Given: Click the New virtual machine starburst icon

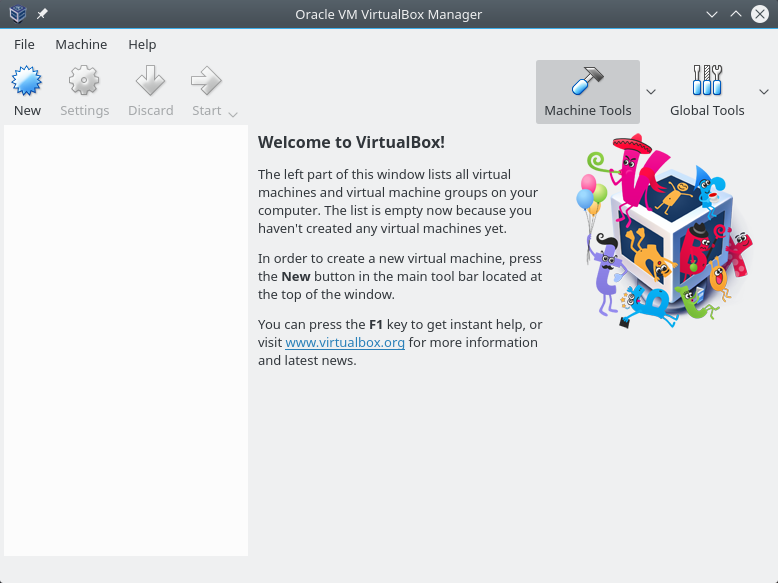Looking at the screenshot, I should click(x=27, y=81).
